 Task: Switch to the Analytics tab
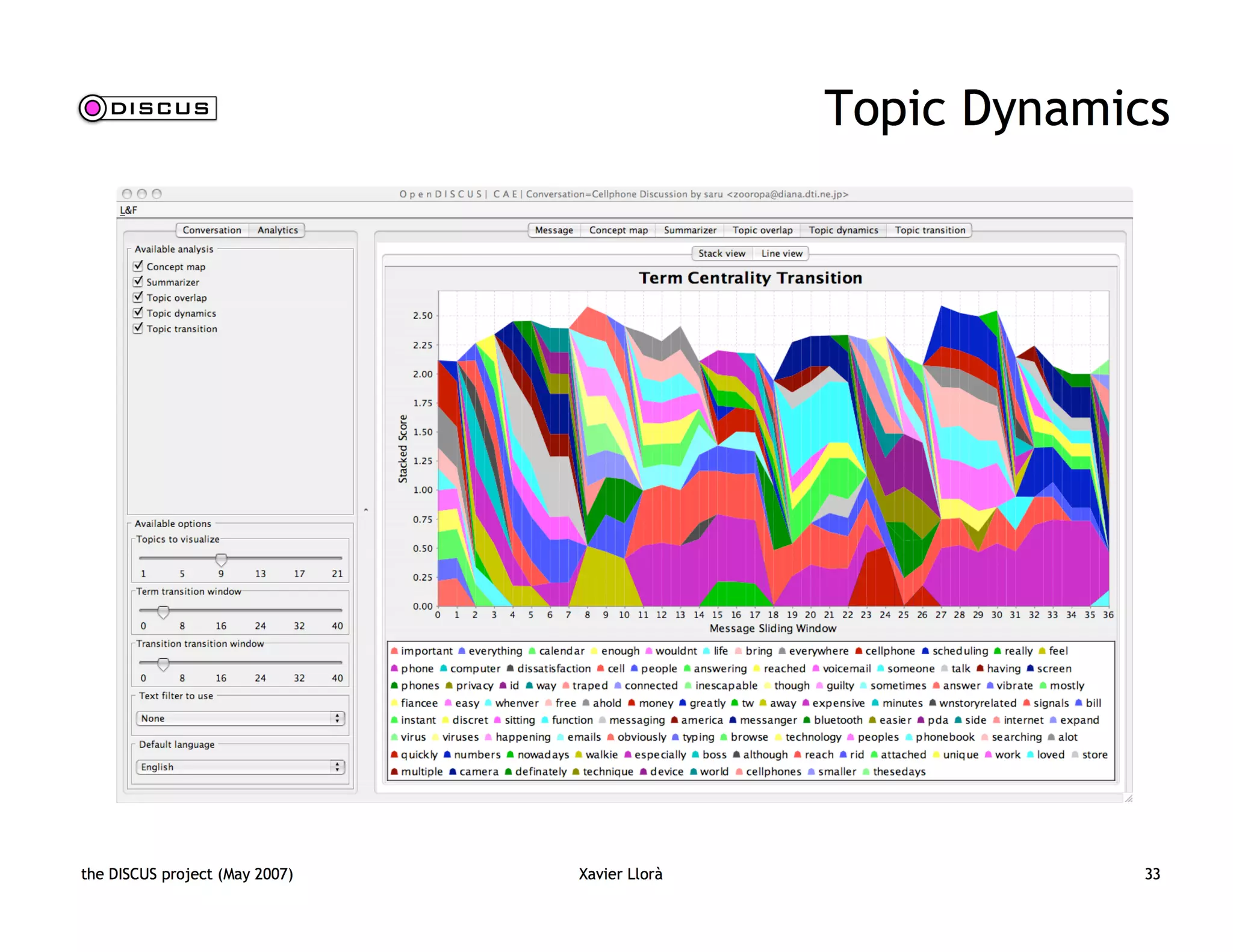278,230
